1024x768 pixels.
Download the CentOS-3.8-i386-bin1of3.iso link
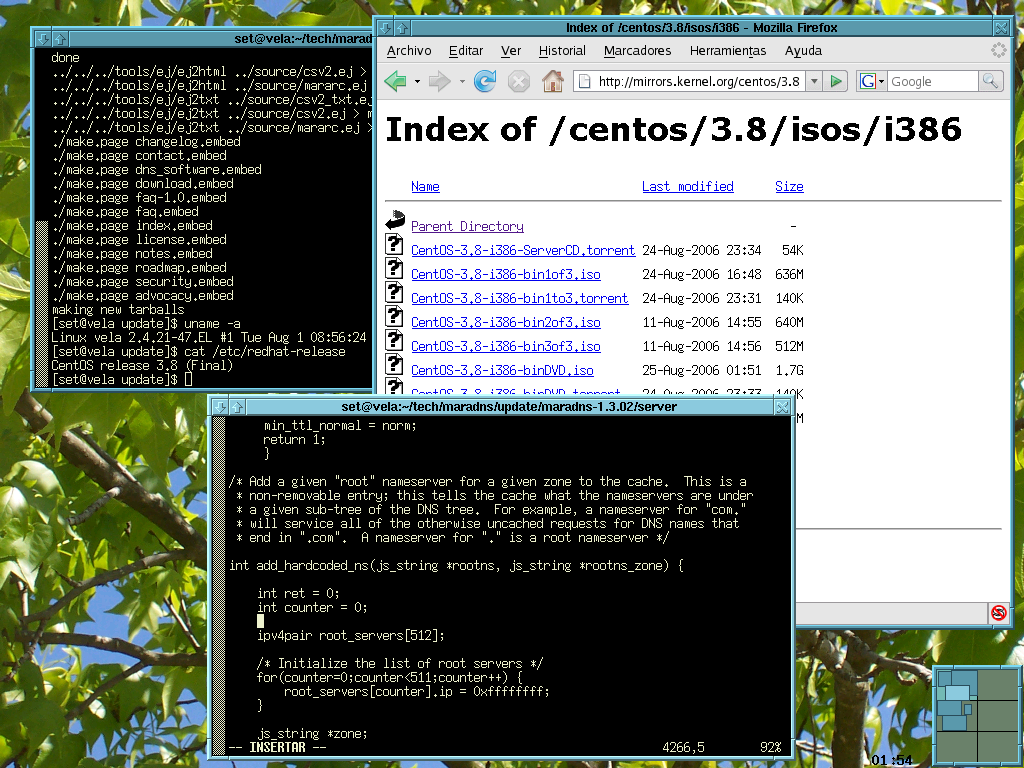click(505, 275)
